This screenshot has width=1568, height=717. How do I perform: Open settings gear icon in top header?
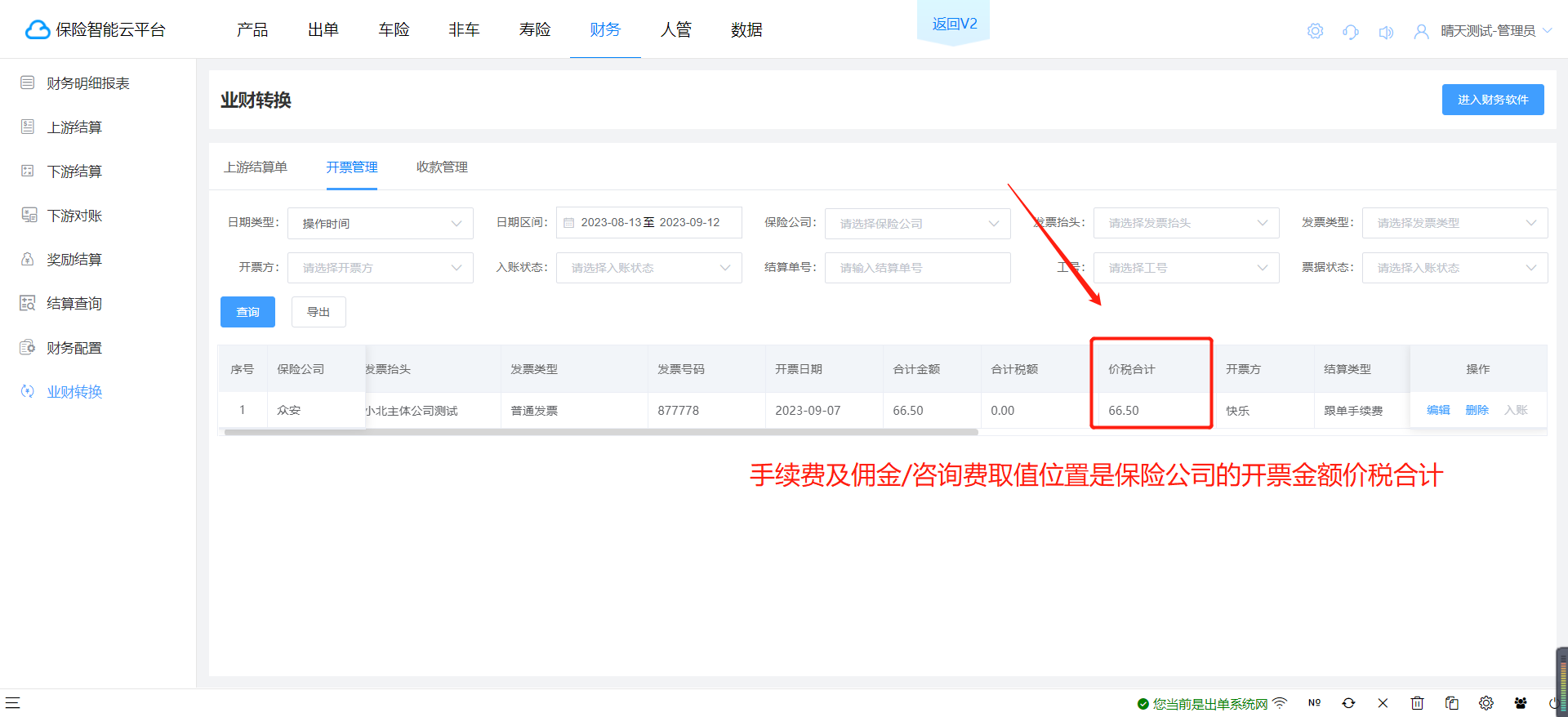1315,31
